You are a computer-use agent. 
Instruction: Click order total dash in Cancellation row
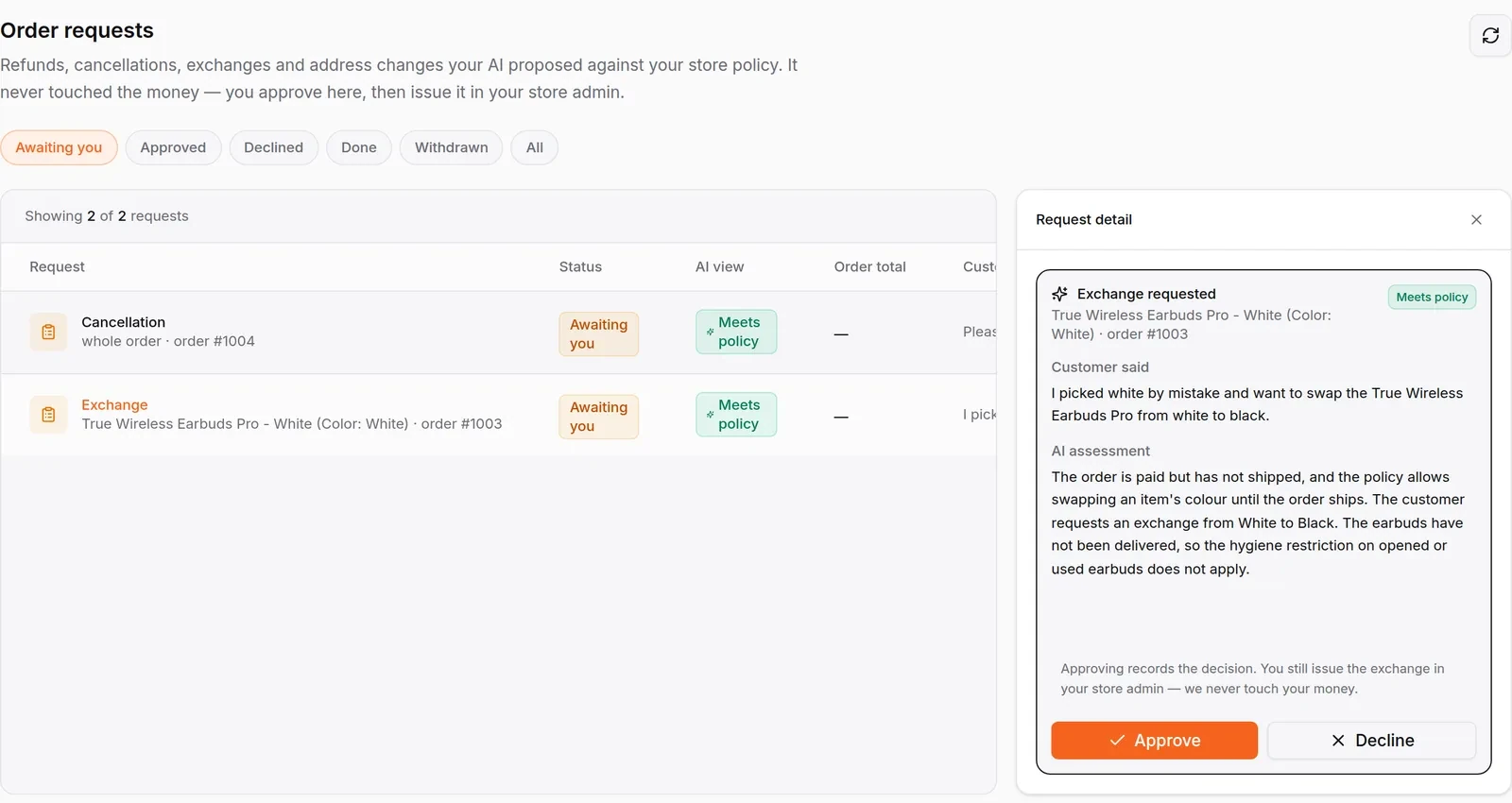pos(841,334)
